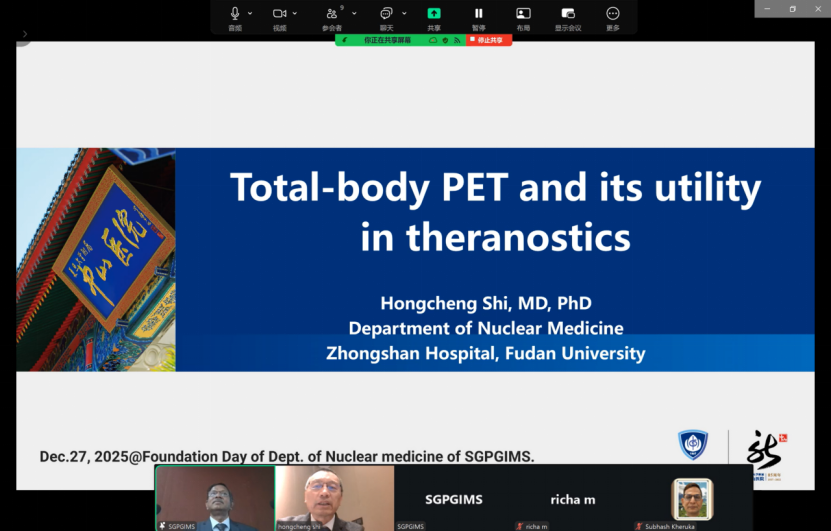Expand video options arrow beside camera
The image size is (831, 531).
point(295,13)
